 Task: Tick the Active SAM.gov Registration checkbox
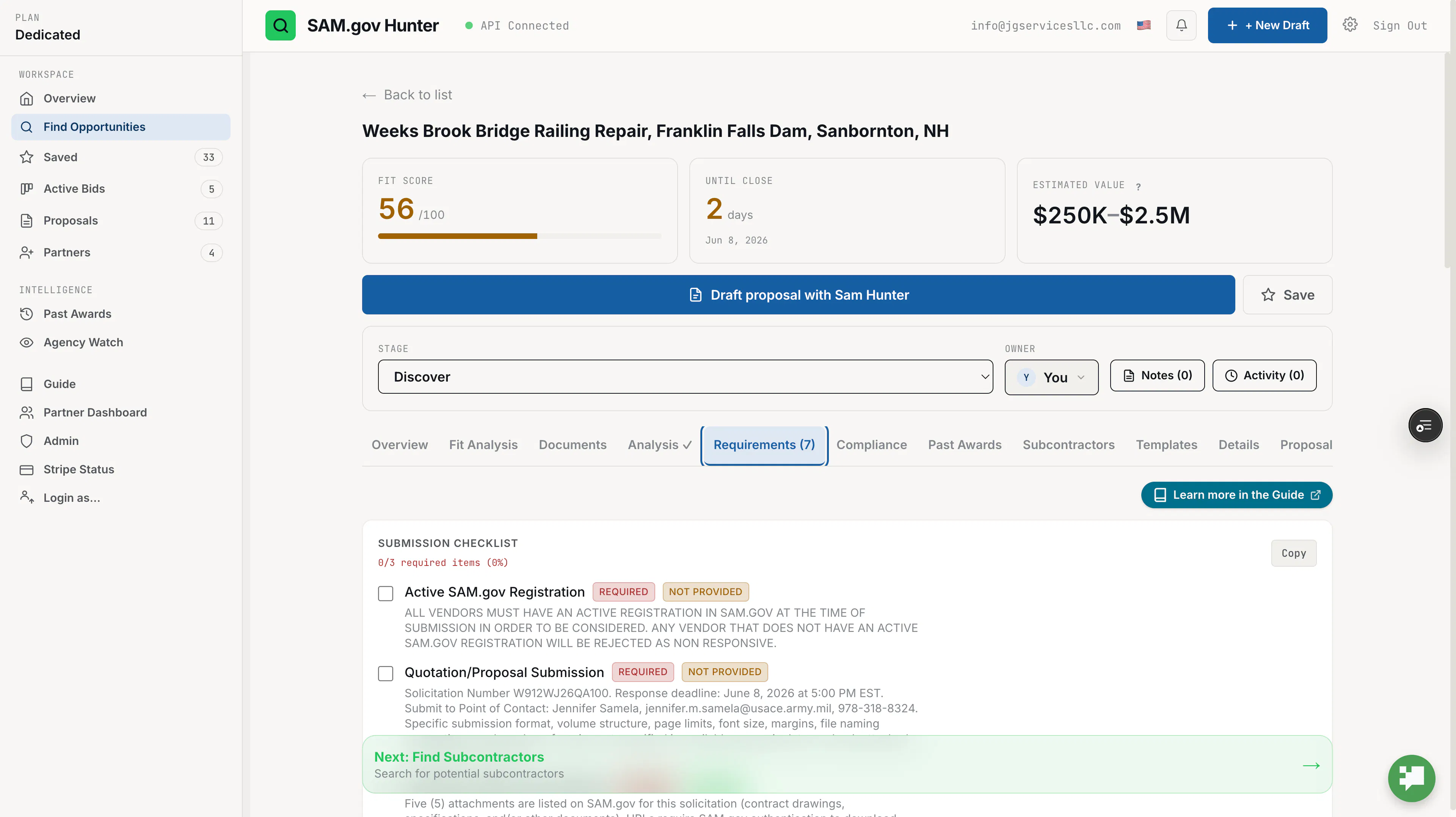click(386, 593)
